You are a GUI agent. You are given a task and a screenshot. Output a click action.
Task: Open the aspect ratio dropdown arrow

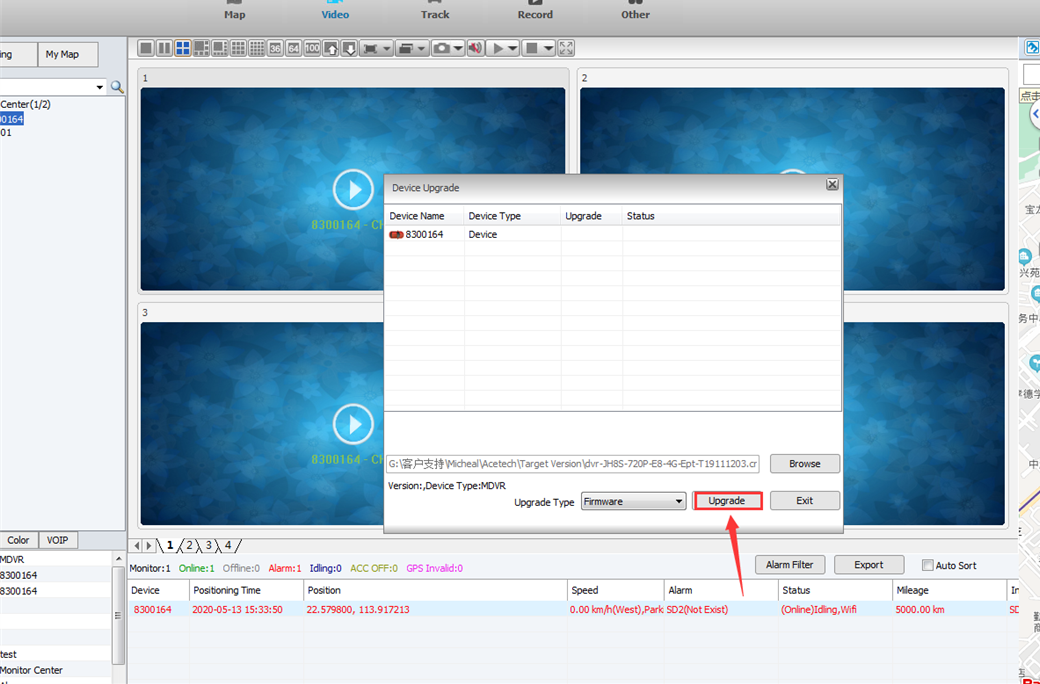tap(387, 48)
